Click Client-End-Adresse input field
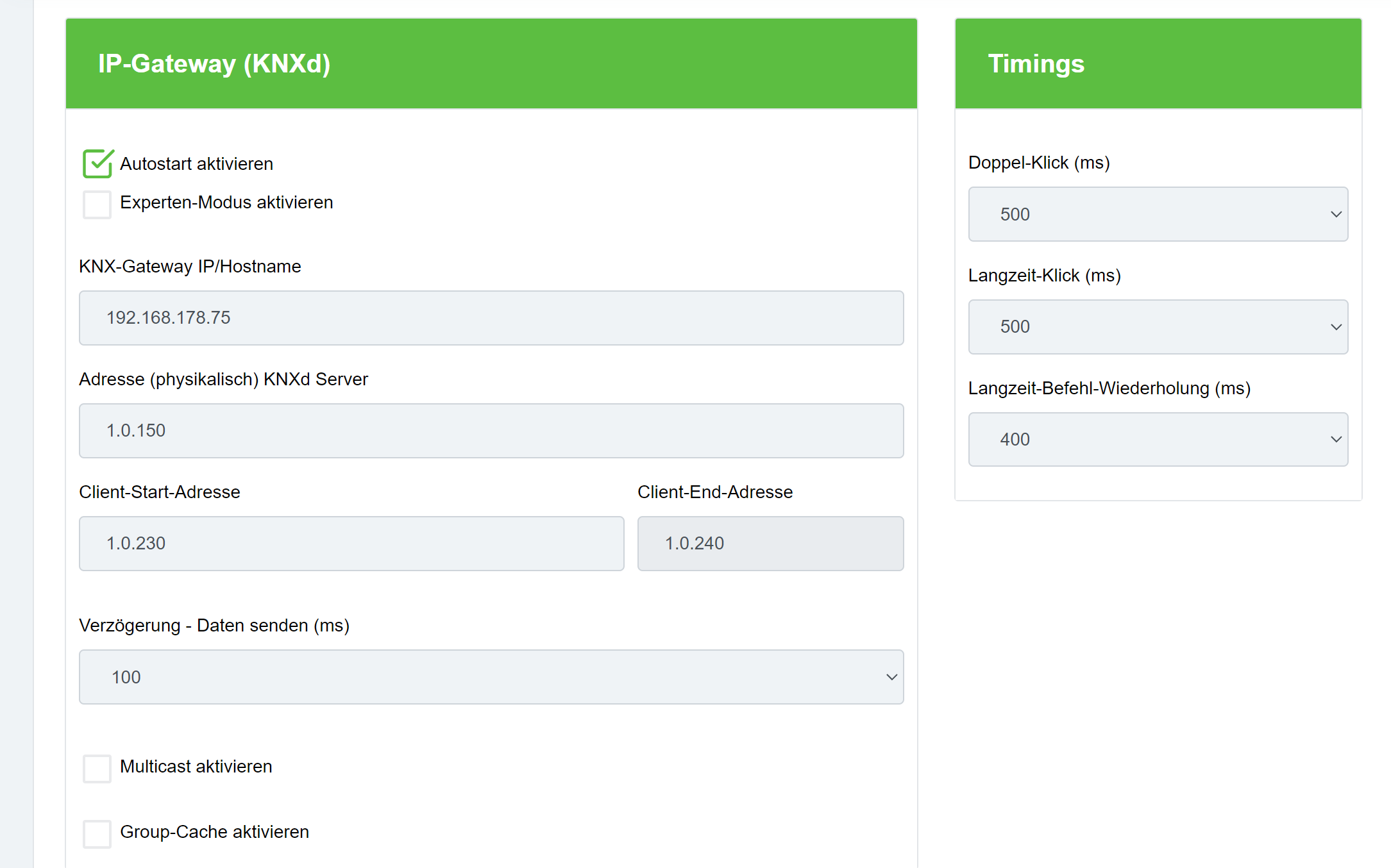Viewport: 1391px width, 868px height. [x=770, y=544]
